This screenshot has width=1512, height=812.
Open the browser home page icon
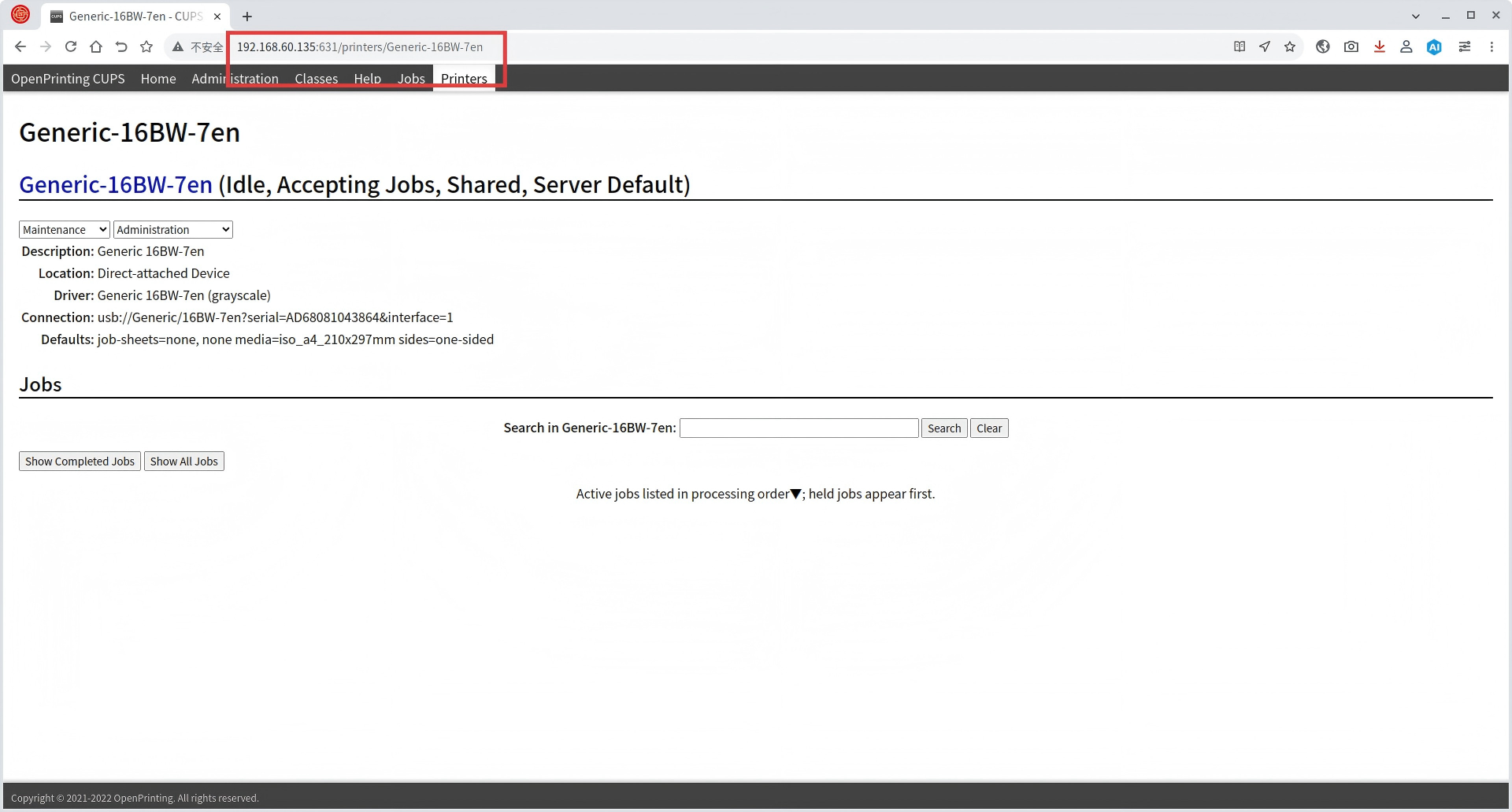click(x=96, y=46)
